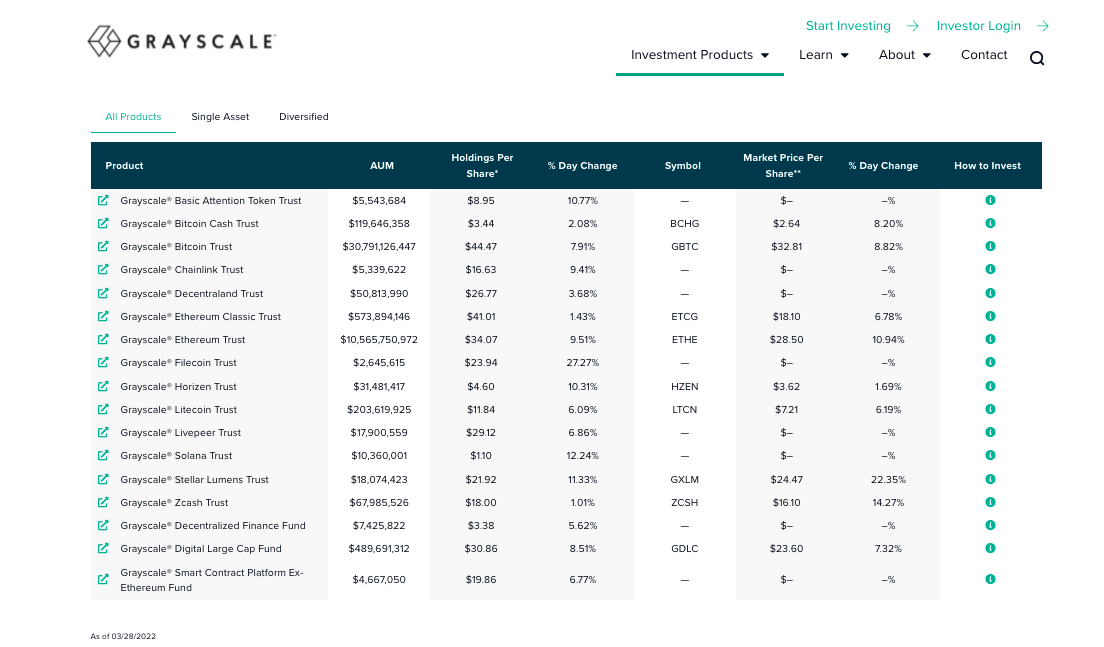
Task: Open external link icon for Bitcoin Trust
Action: point(103,247)
